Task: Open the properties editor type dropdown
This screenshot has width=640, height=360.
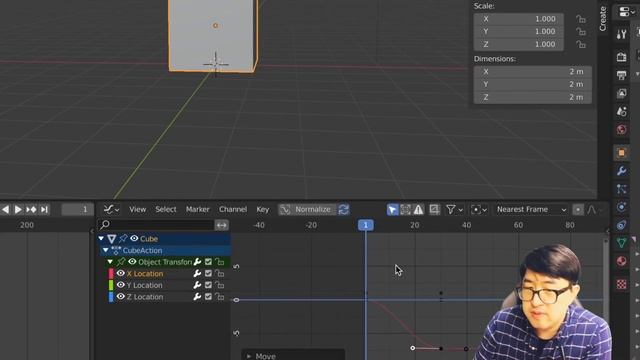Action: point(627,12)
